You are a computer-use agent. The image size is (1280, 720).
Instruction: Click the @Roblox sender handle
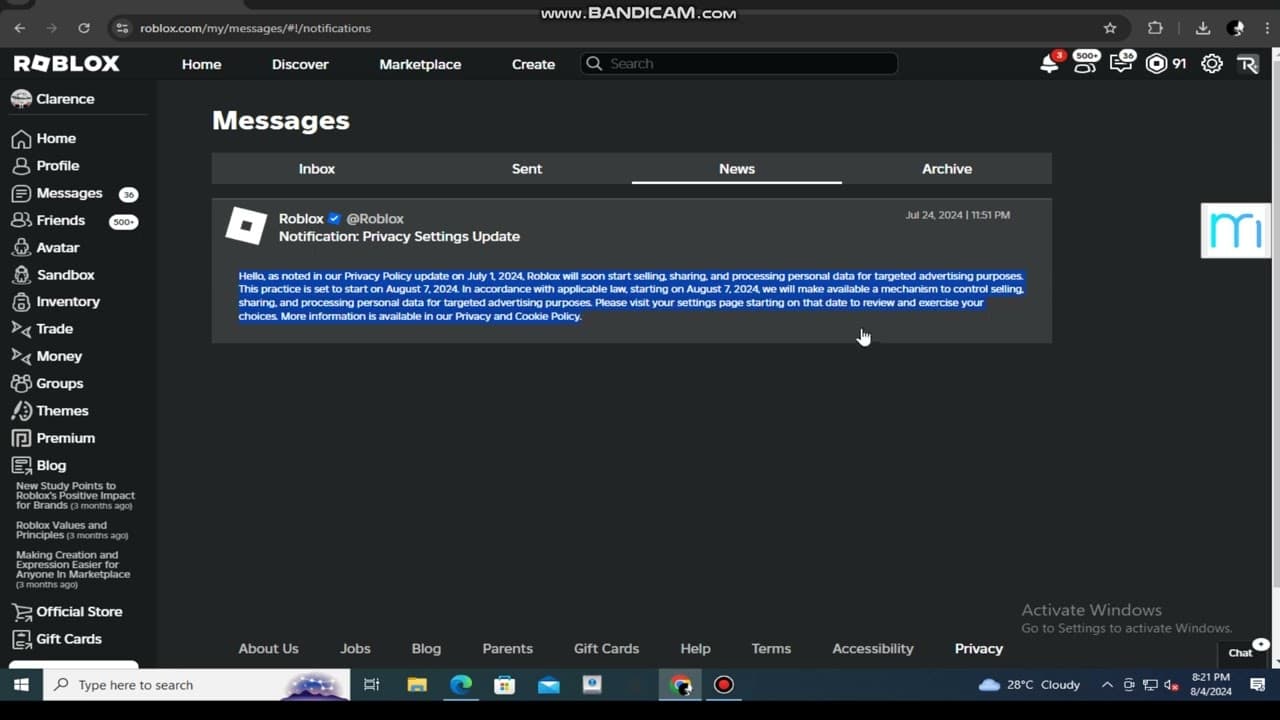[x=375, y=219]
